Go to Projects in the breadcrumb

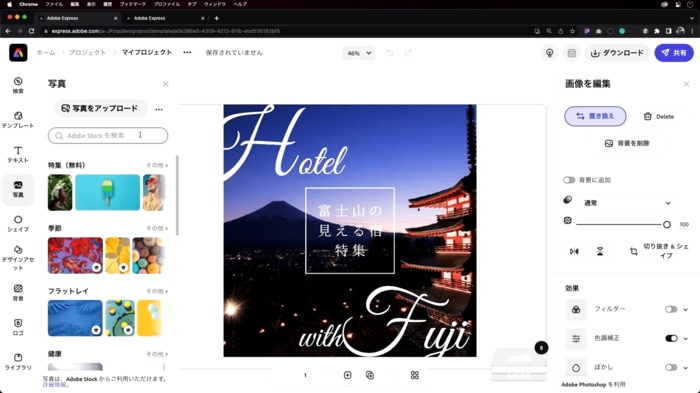tap(88, 53)
